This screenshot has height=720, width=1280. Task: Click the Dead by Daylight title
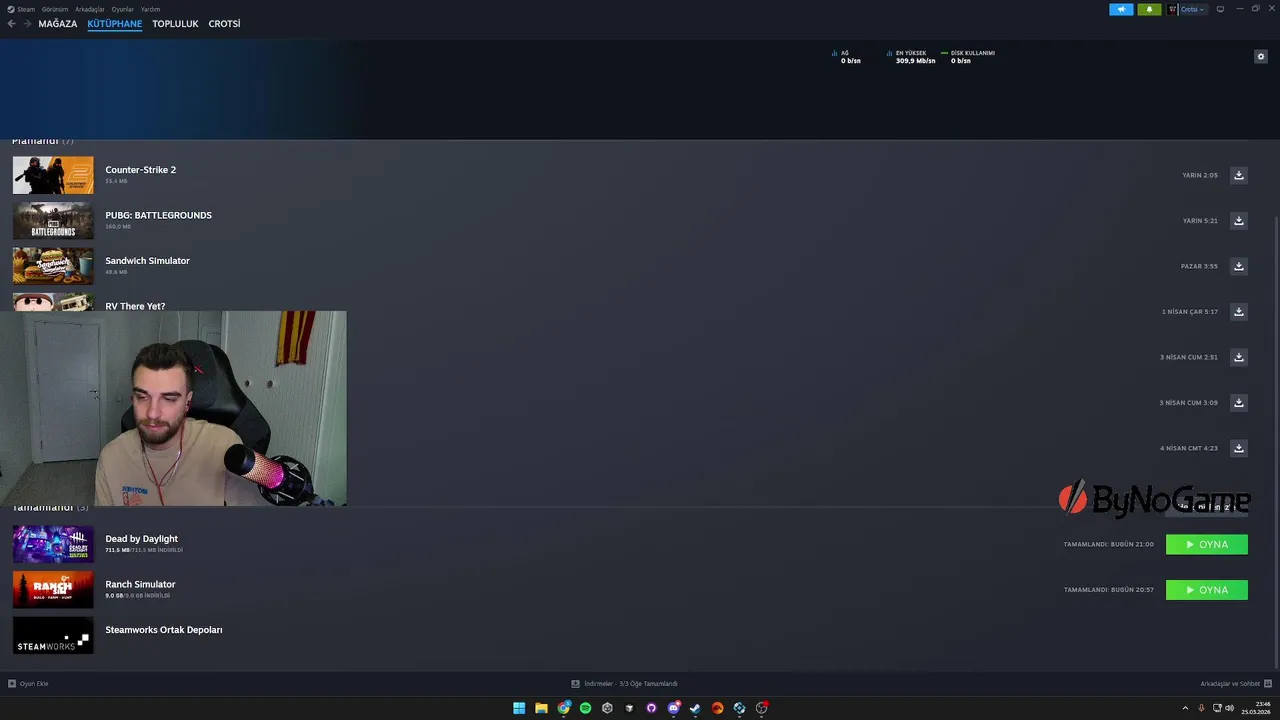[141, 539]
